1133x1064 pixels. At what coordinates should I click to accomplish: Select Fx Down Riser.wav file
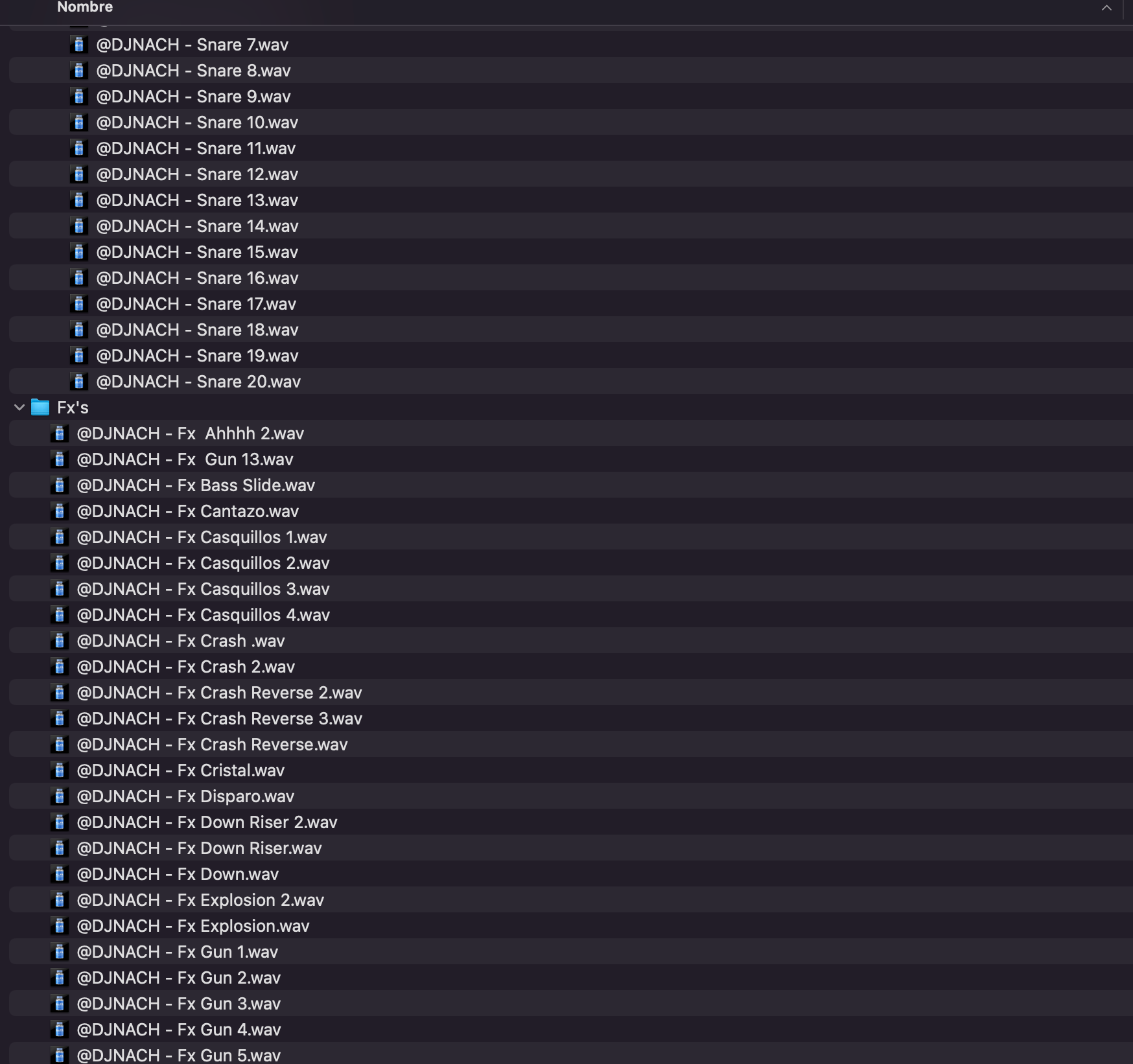pyautogui.click(x=199, y=848)
